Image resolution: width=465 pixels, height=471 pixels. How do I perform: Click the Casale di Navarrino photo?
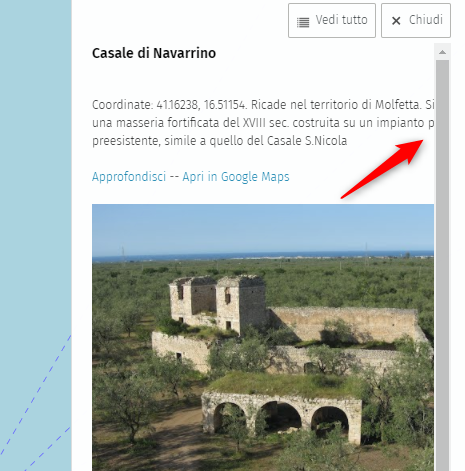263,337
